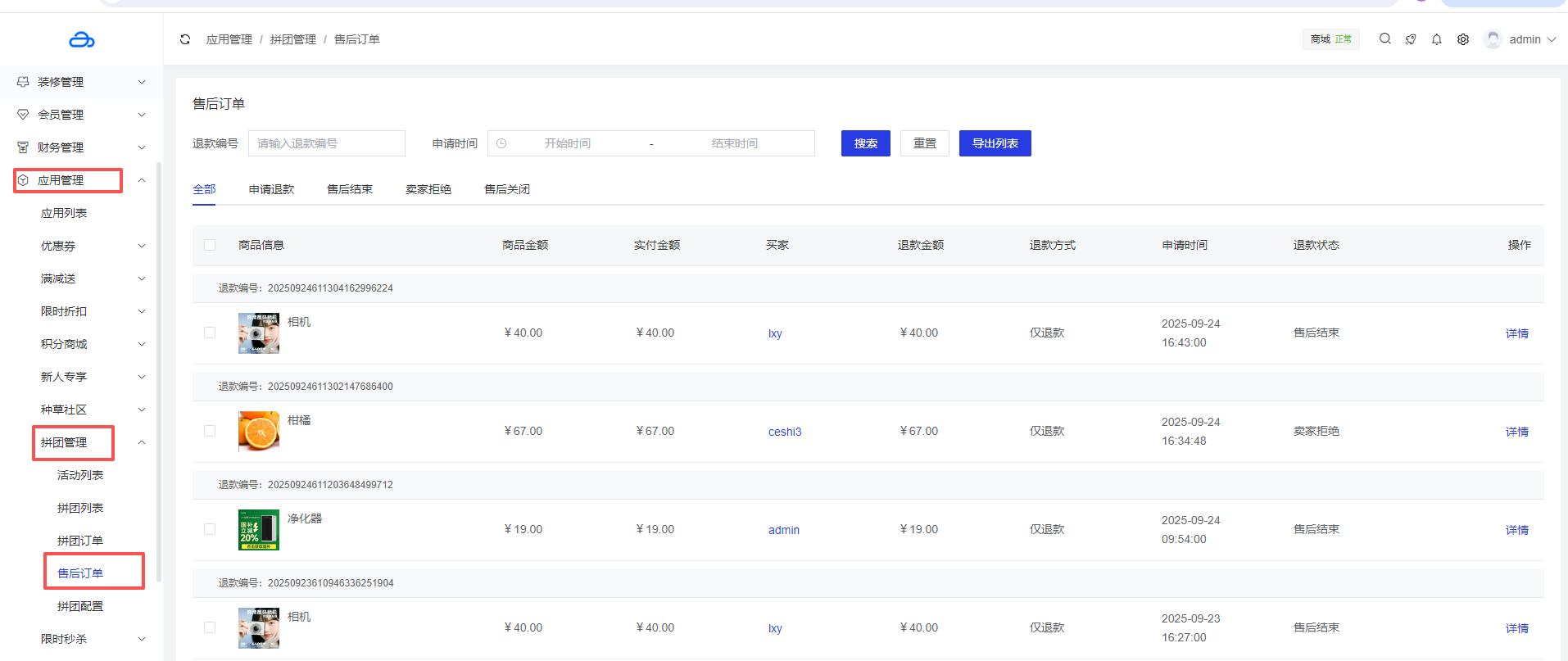Click the blue cloud logo
1568x661 pixels.
tap(82, 39)
